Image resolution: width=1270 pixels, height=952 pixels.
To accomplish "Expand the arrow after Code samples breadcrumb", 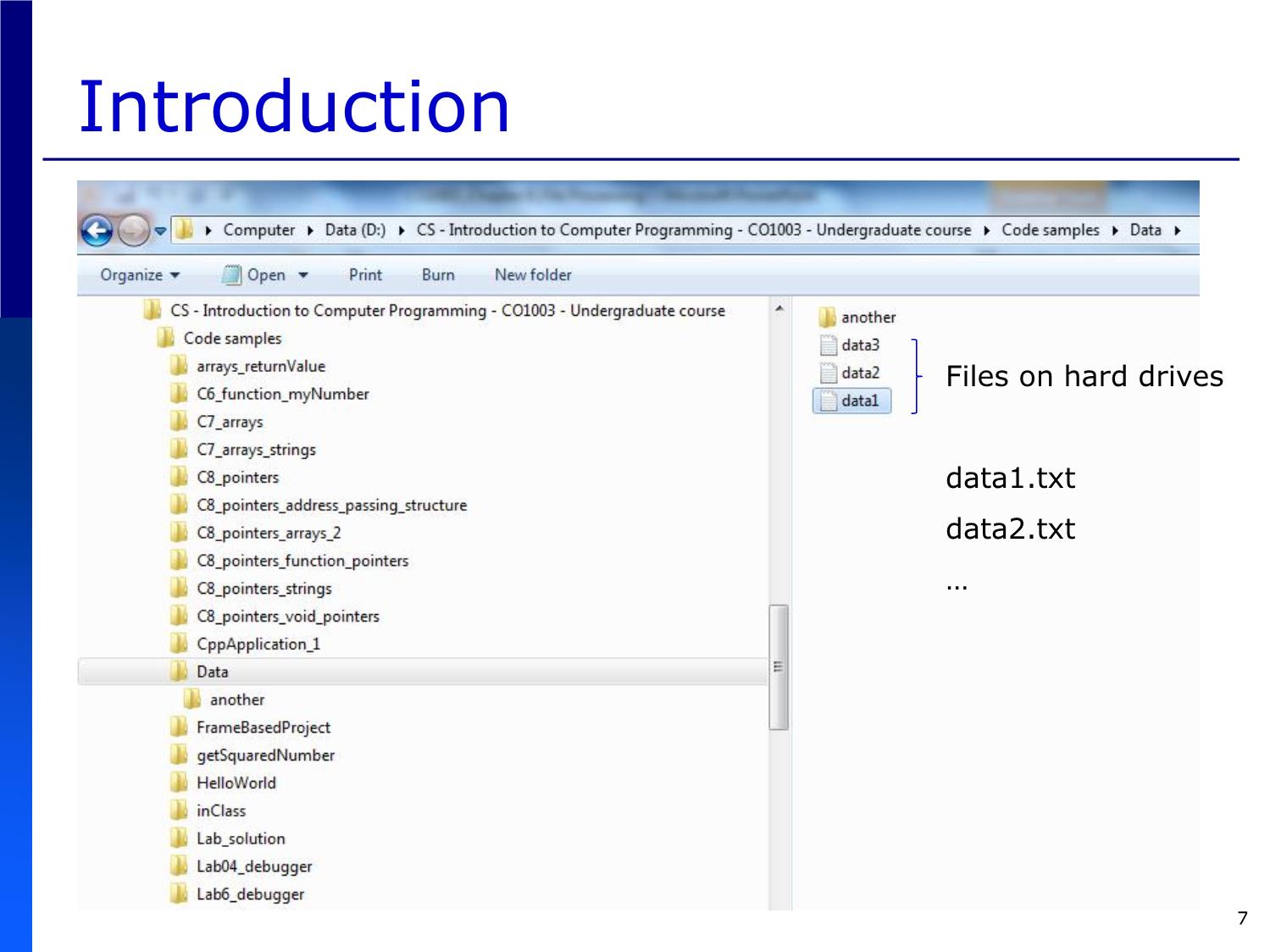I will tap(1115, 230).
